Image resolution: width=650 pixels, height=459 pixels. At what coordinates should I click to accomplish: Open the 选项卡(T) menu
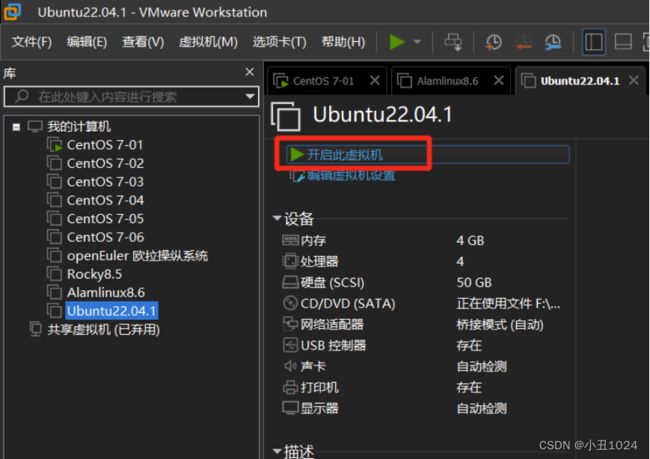point(279,42)
